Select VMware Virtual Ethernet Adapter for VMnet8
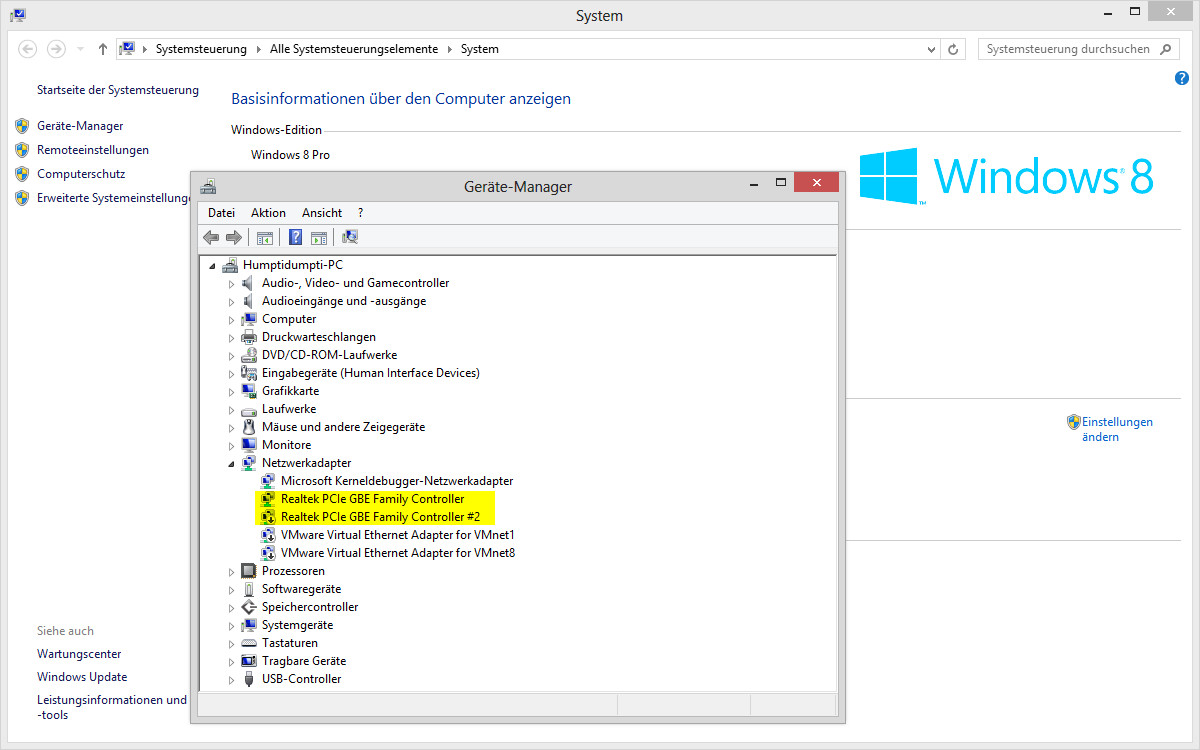The width and height of the screenshot is (1200, 750). [x=398, y=553]
